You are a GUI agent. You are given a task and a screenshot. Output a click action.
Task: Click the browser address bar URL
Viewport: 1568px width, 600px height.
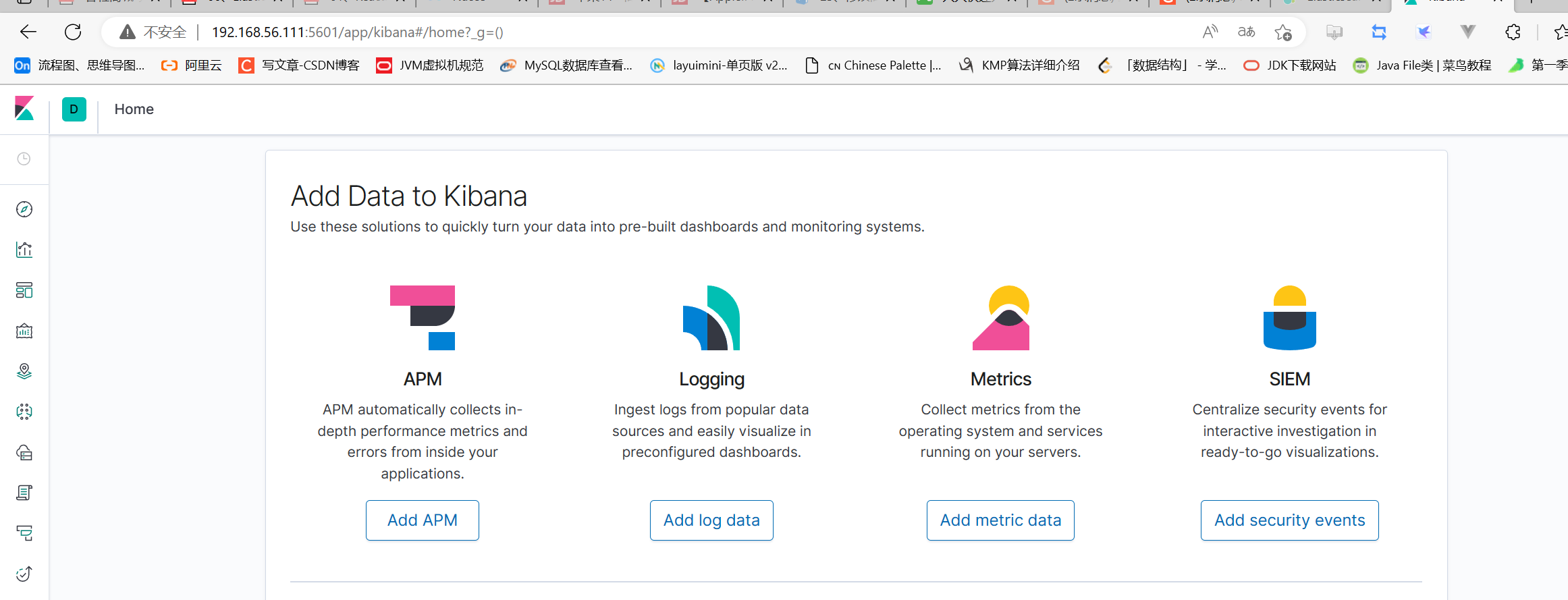point(358,32)
